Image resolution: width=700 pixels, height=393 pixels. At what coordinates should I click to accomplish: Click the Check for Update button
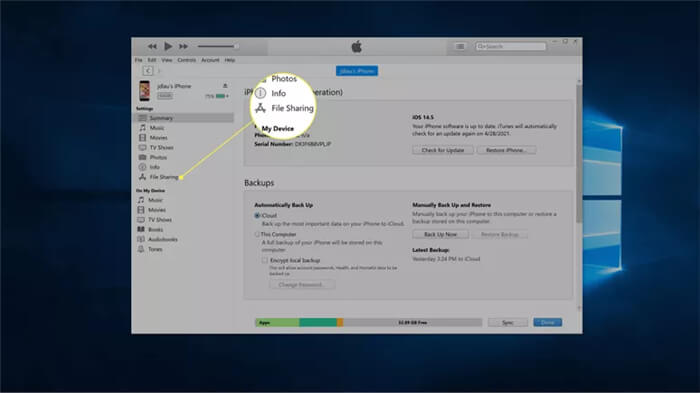tap(443, 150)
